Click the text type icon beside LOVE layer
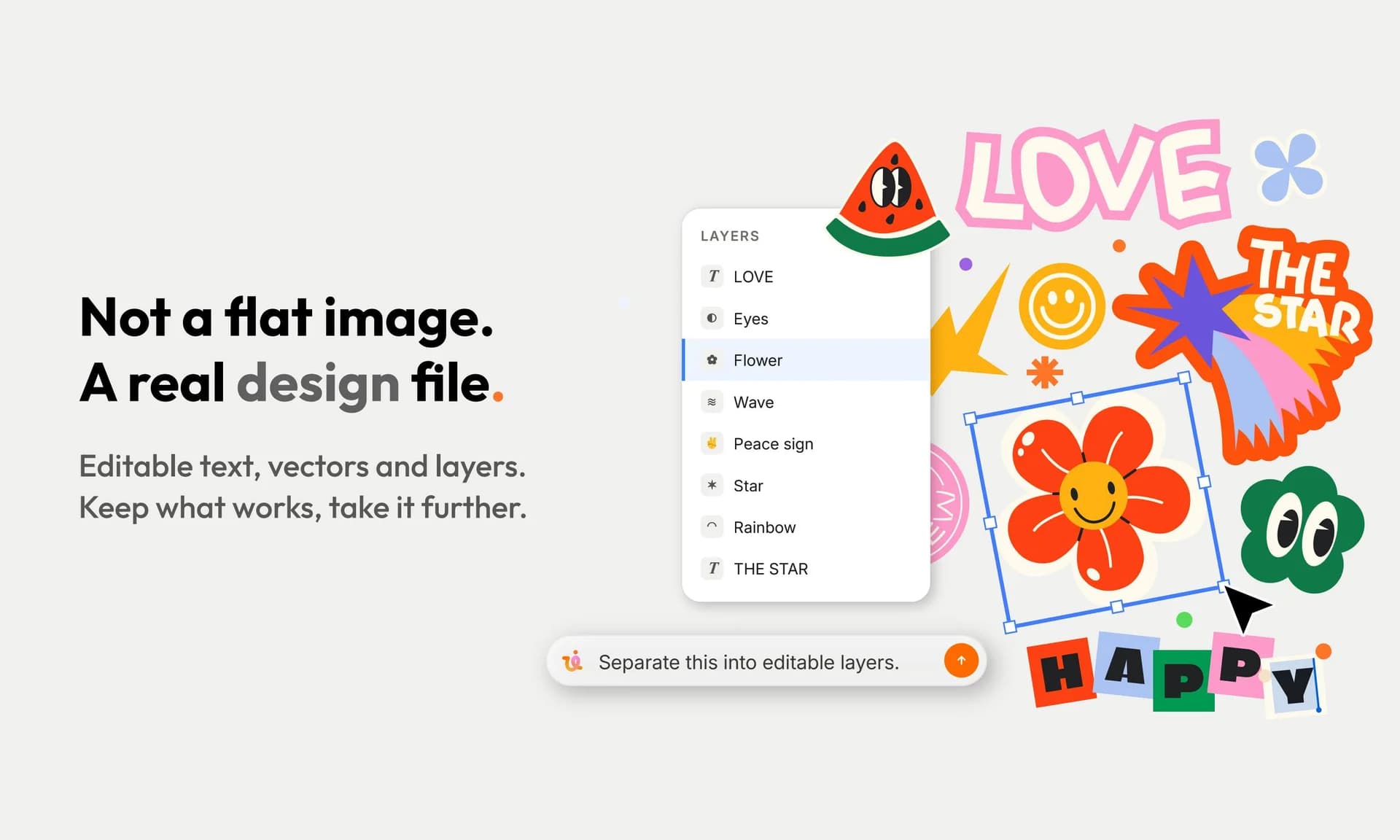Screen dimensions: 1400x840 pyautogui.click(x=712, y=276)
